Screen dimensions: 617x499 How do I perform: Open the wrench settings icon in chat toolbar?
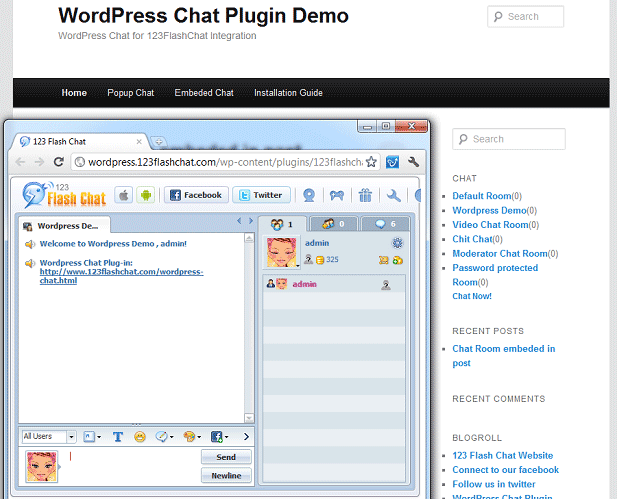tap(393, 195)
